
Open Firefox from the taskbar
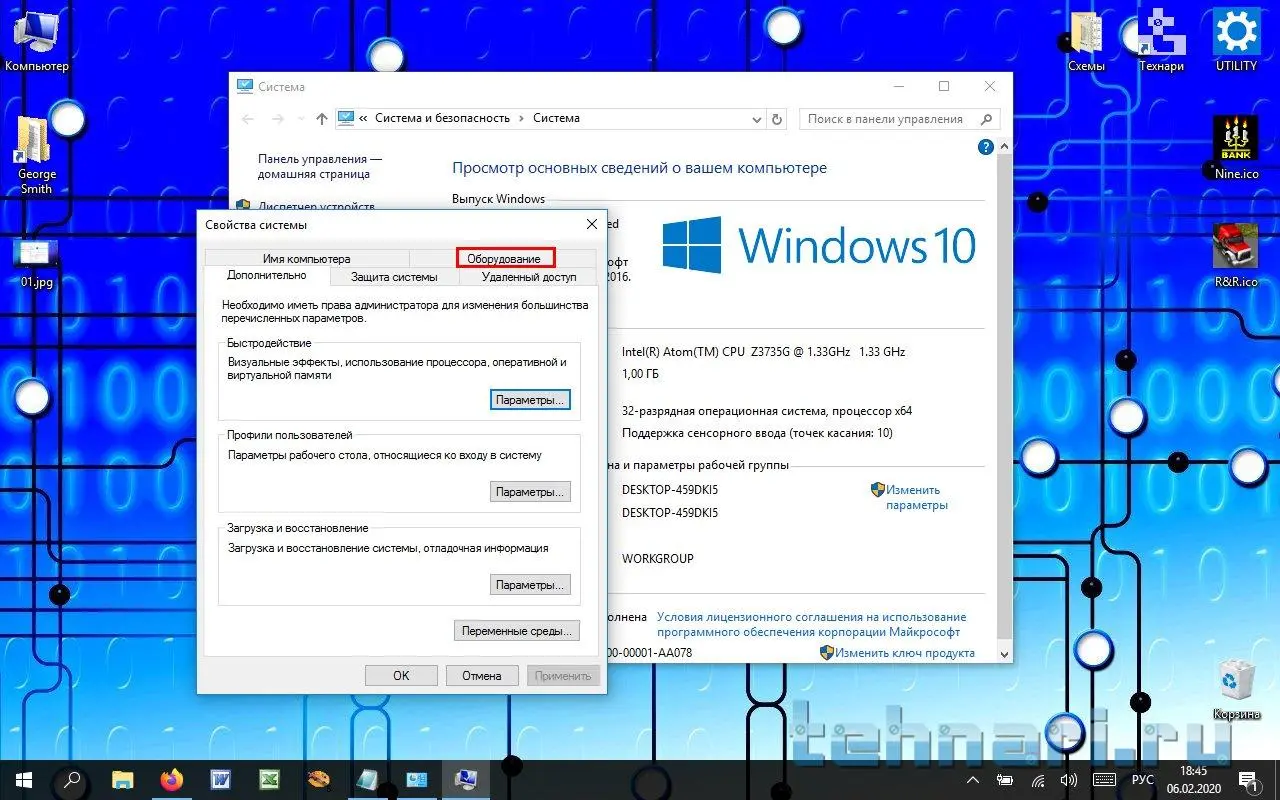tap(172, 780)
